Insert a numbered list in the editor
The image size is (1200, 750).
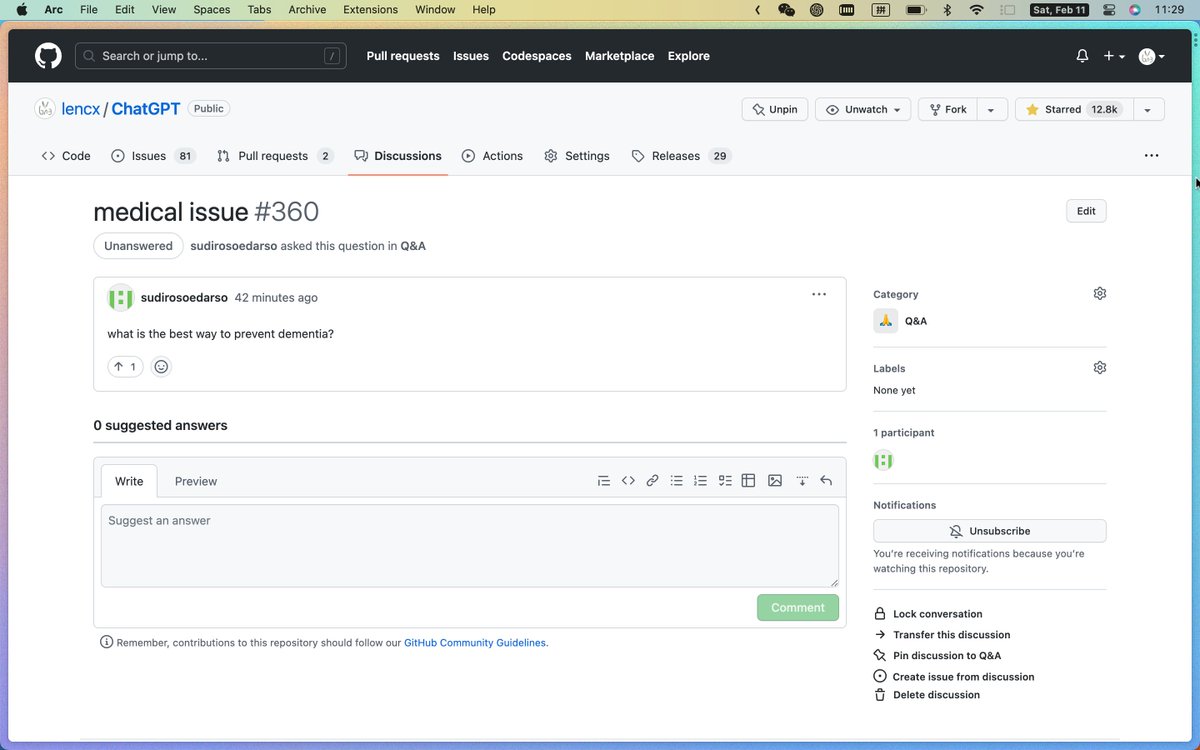(x=701, y=481)
